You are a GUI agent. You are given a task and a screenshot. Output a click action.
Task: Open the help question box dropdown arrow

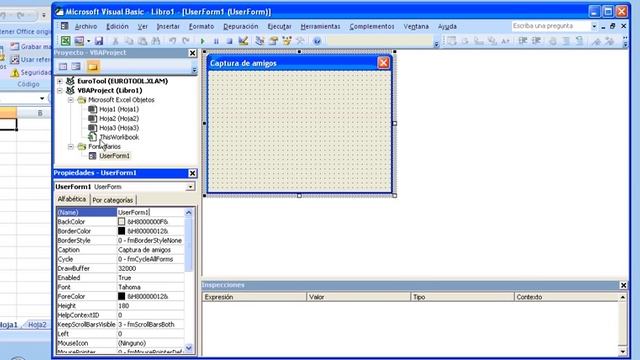coord(594,26)
